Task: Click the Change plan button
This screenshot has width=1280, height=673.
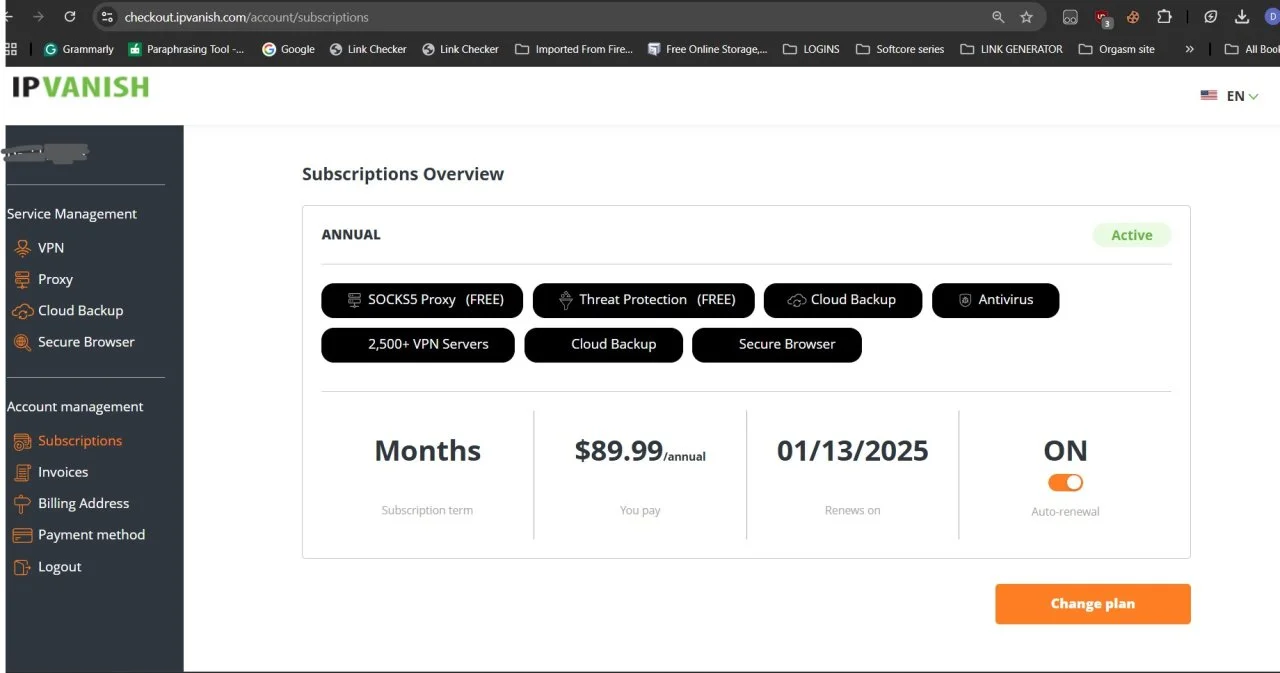Action: [x=1093, y=604]
